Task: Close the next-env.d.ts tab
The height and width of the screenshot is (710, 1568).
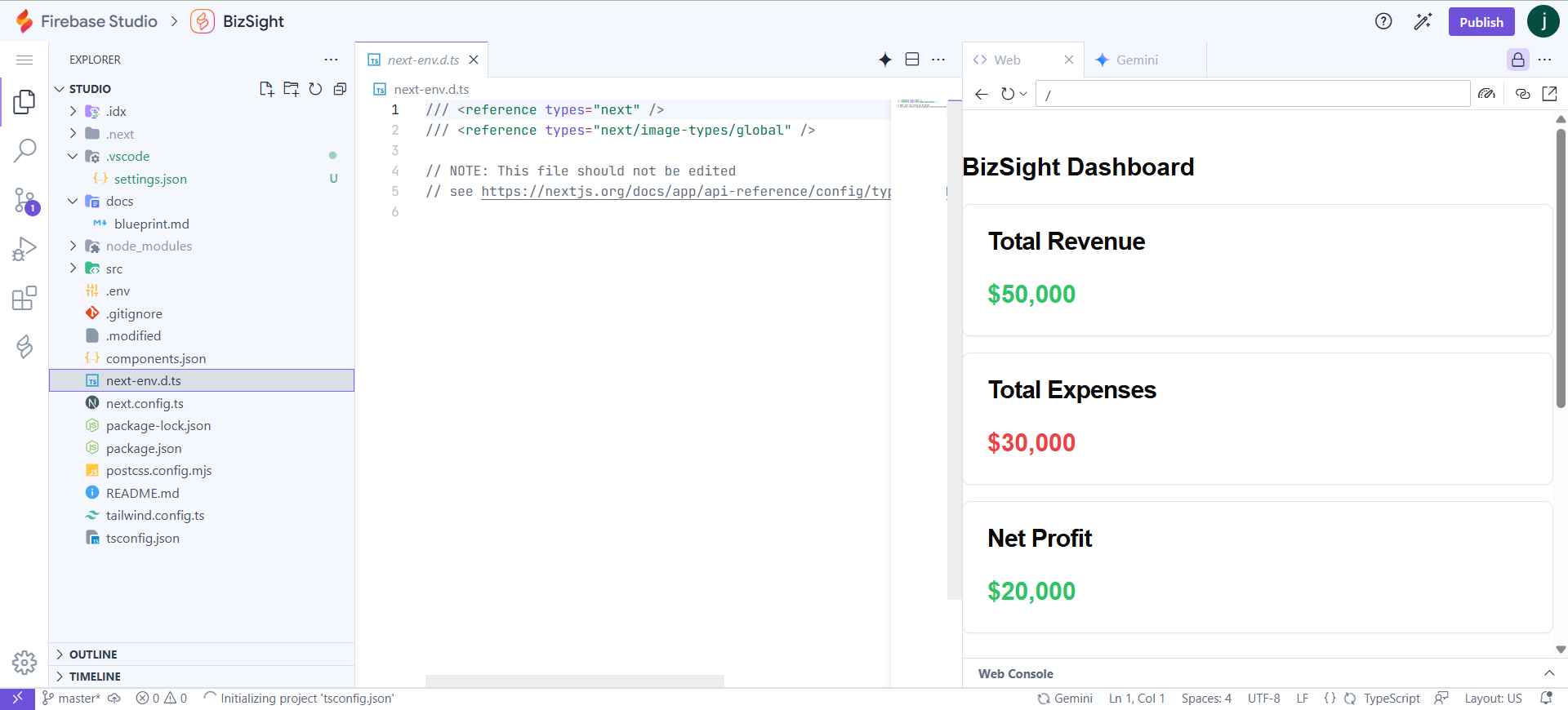Action: [474, 60]
